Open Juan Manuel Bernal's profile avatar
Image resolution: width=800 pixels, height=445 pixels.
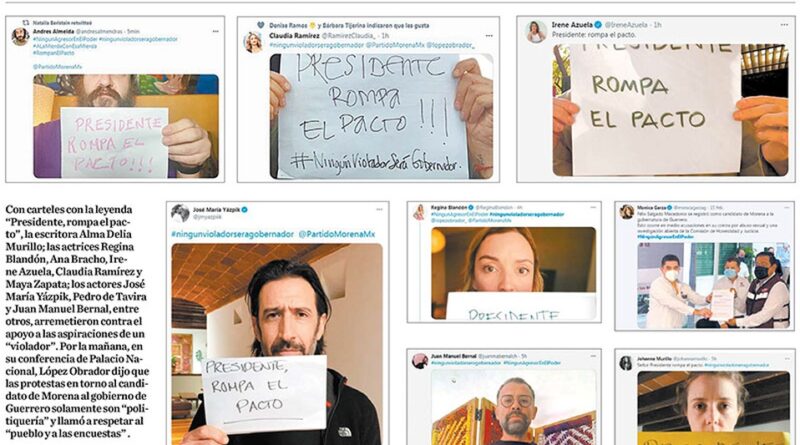pyautogui.click(x=420, y=361)
